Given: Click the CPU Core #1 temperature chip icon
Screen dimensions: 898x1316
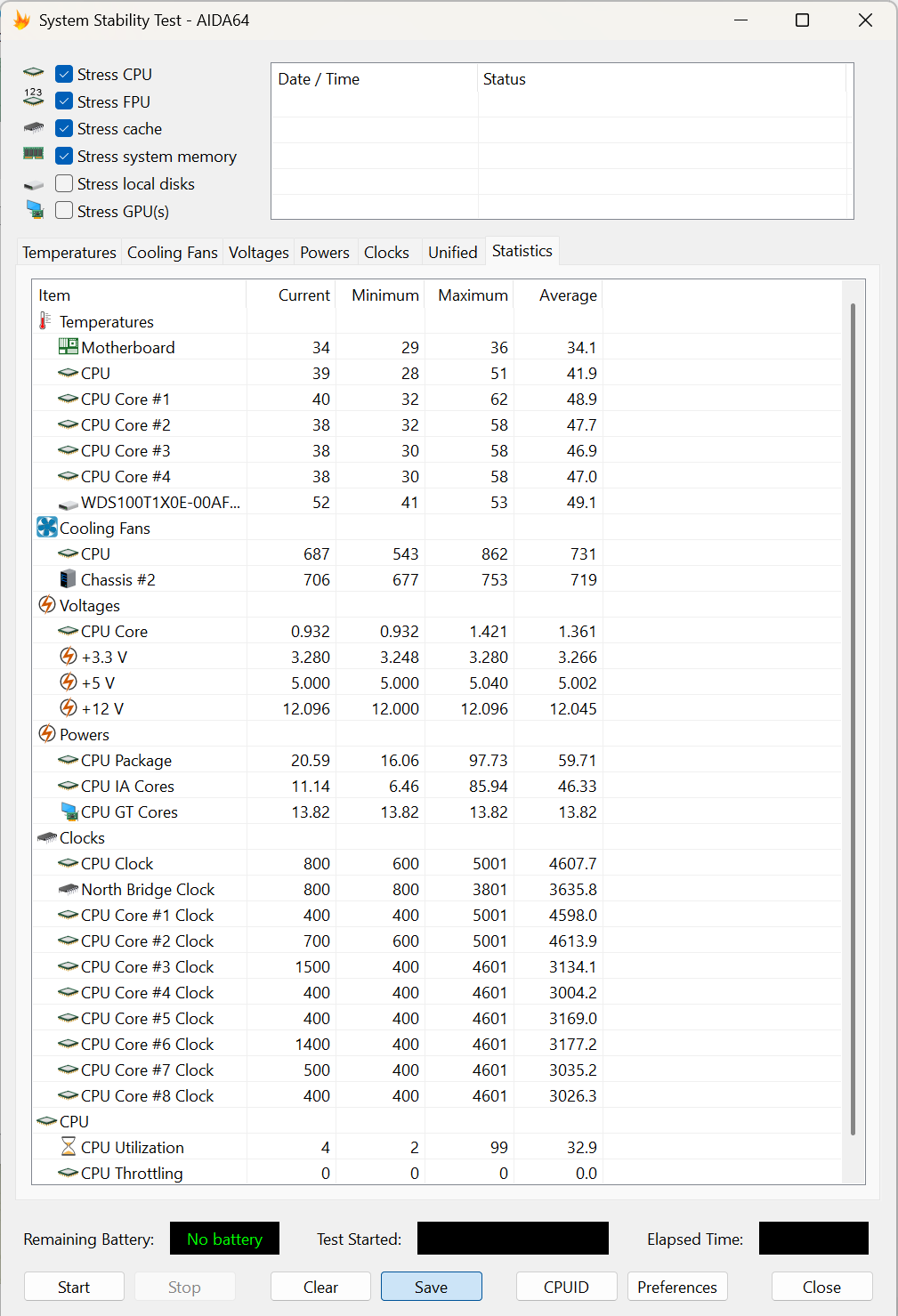Looking at the screenshot, I should click(69, 399).
